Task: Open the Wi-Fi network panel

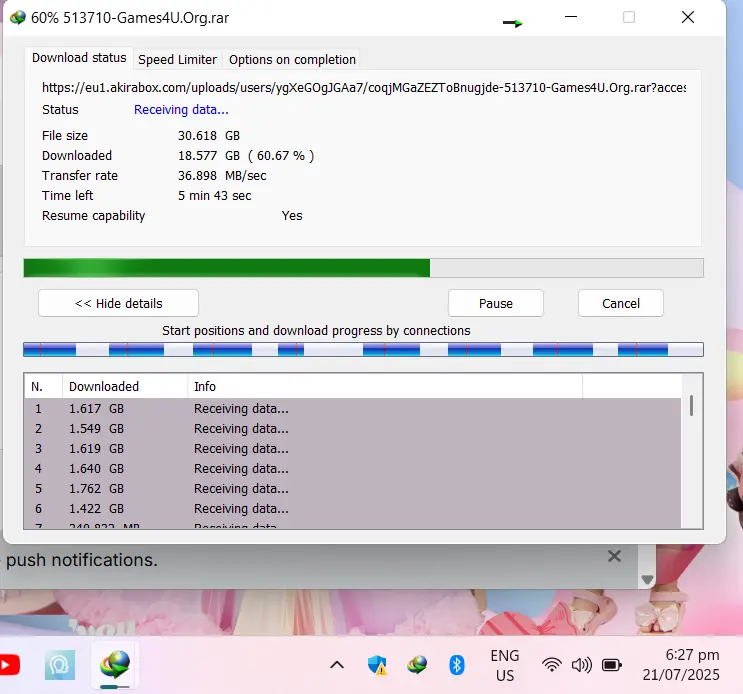Action: point(552,665)
